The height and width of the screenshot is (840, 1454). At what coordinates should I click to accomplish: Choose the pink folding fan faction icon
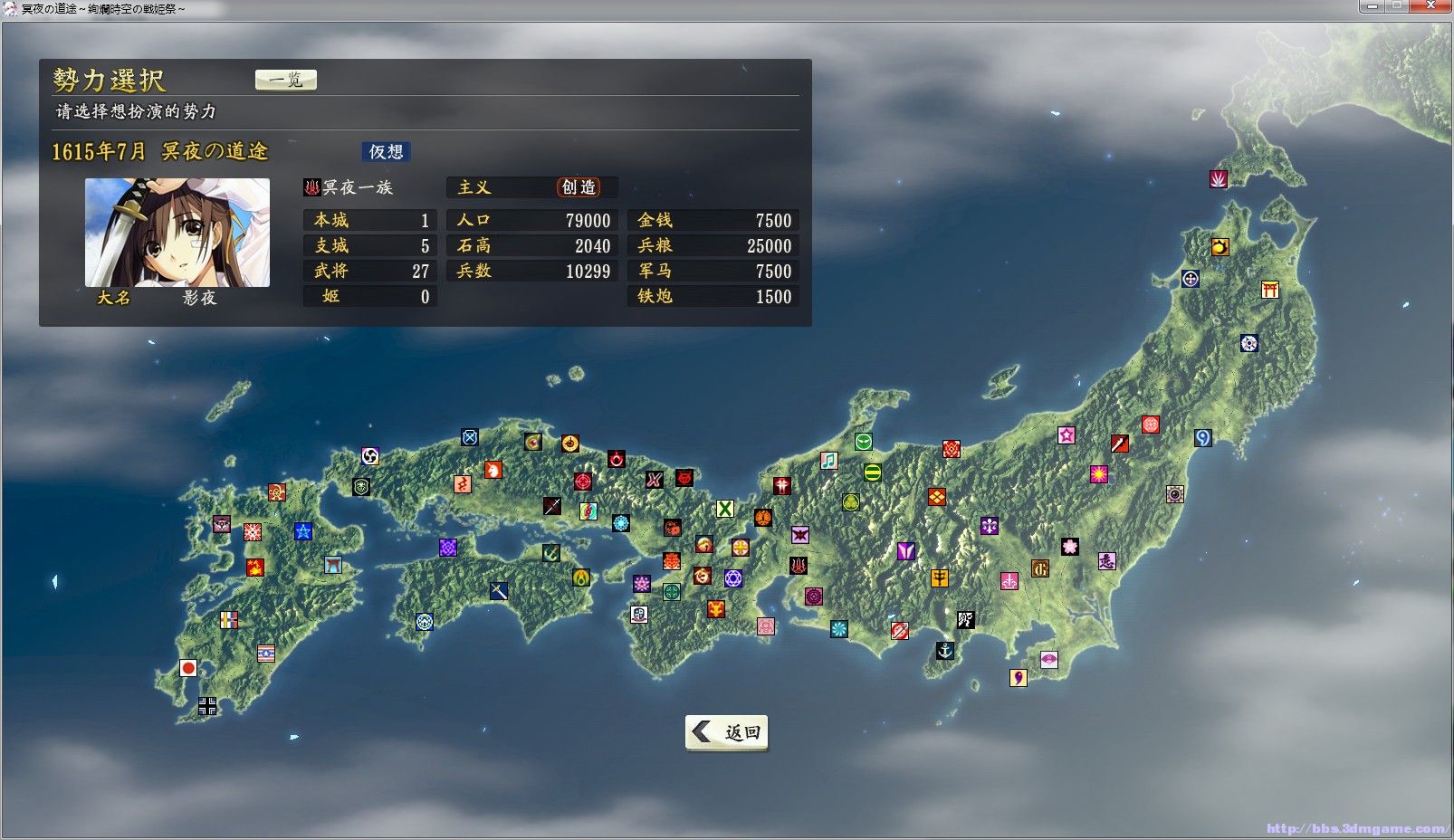pos(1048,659)
